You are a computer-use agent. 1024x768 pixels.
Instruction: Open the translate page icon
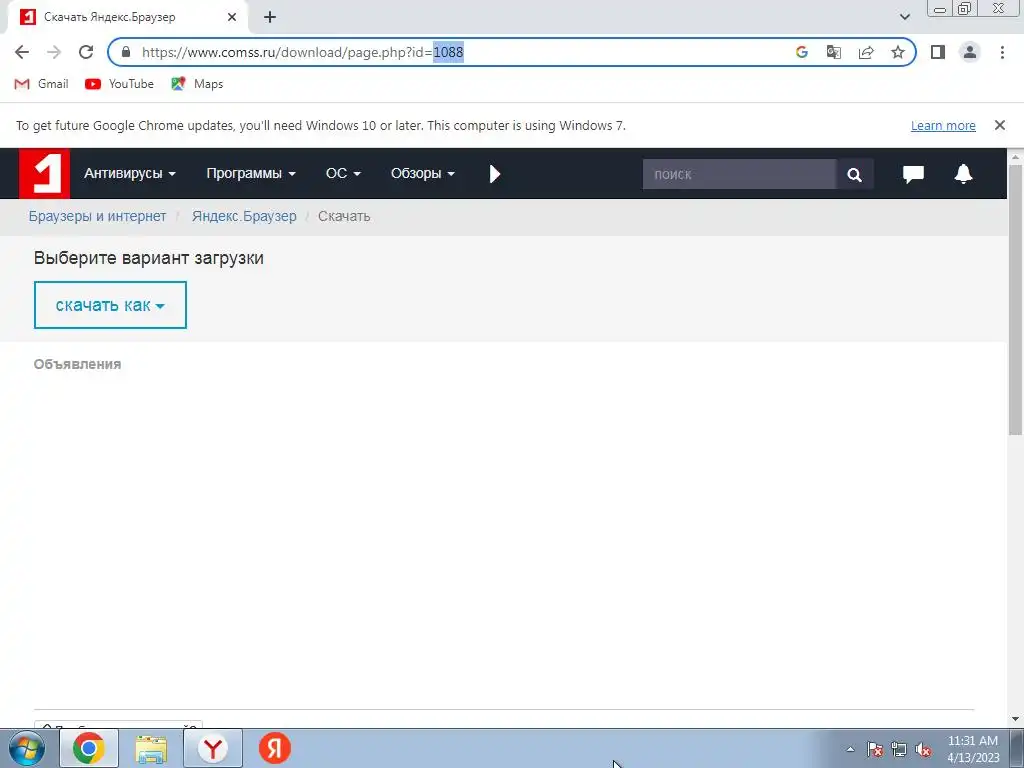834,52
